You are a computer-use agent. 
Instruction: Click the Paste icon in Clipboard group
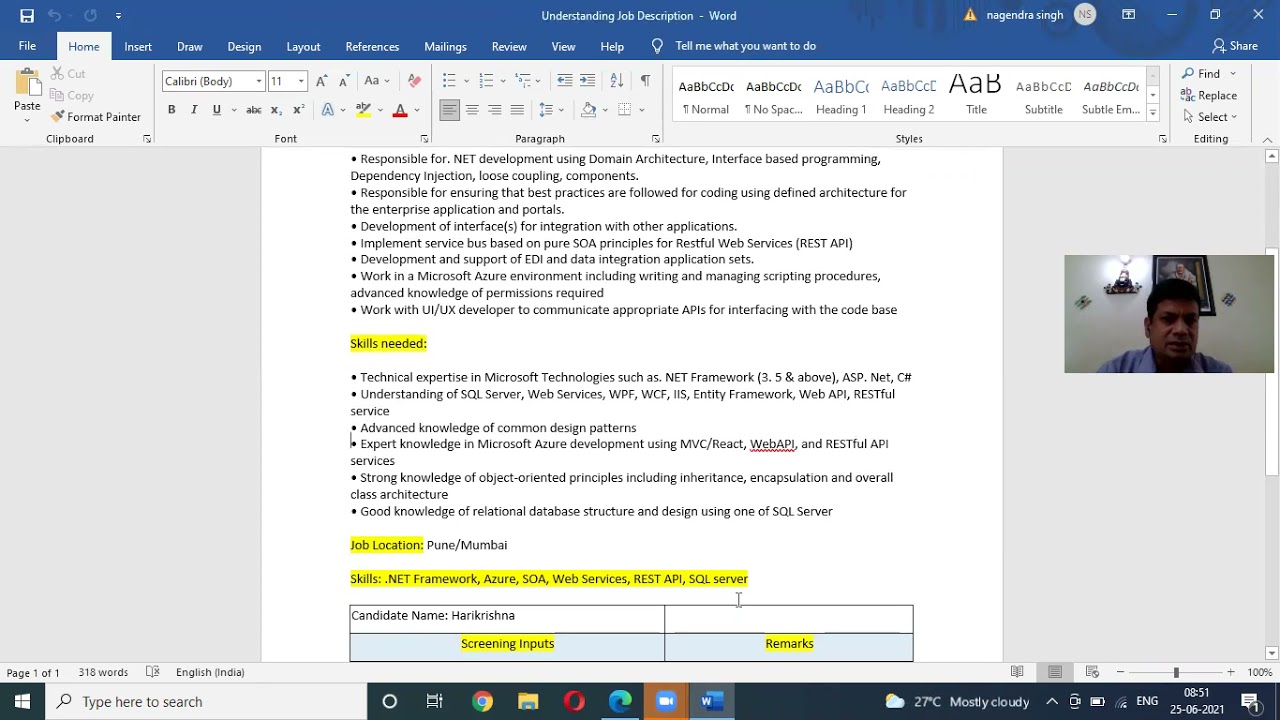click(27, 91)
